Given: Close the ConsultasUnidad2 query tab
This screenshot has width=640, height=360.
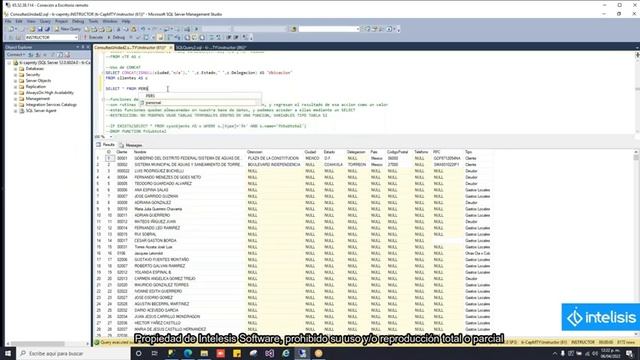Looking at the screenshot, I should (x=171, y=48).
